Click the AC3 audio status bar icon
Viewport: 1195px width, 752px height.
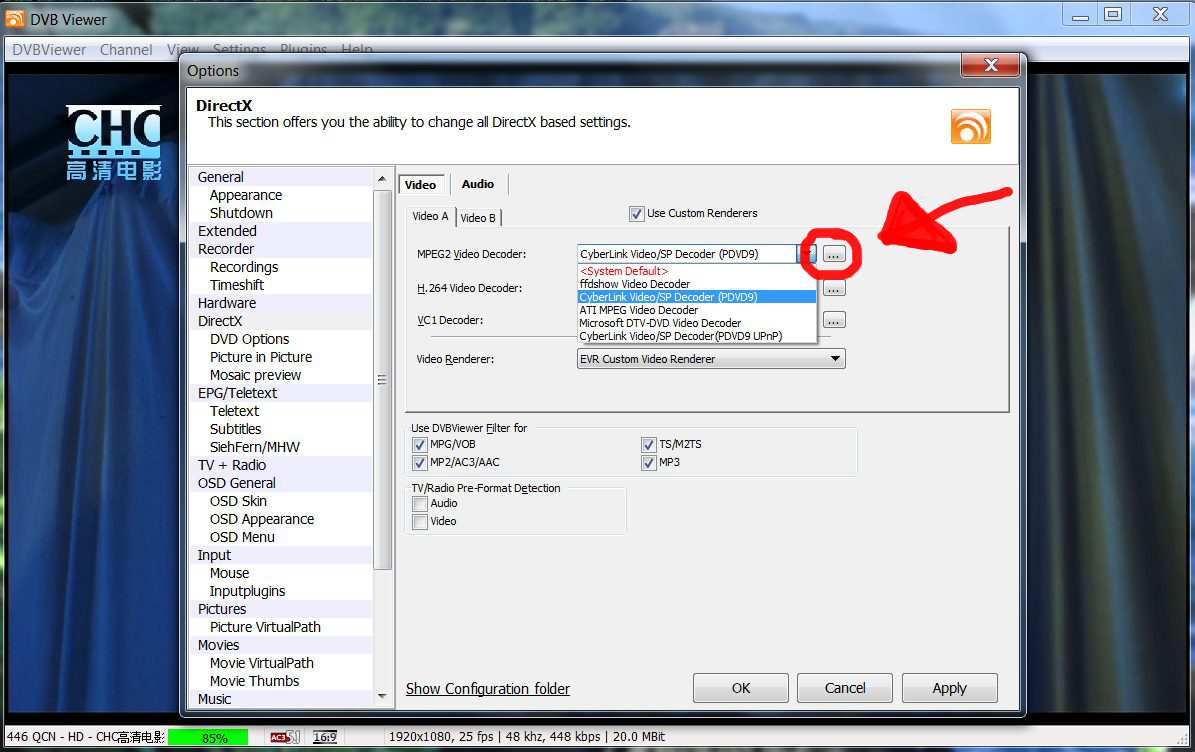coord(284,737)
